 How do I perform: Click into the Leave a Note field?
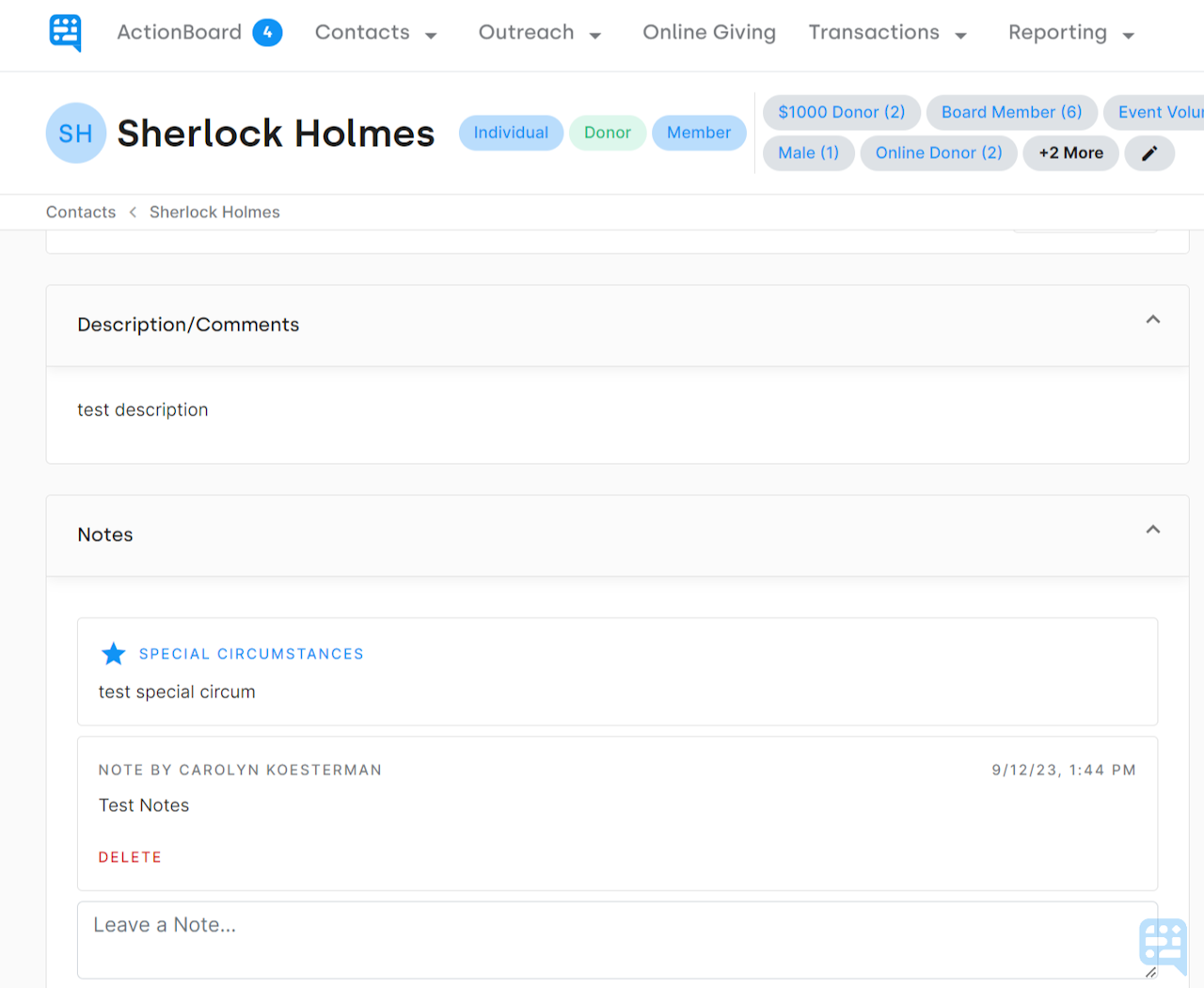click(x=617, y=940)
